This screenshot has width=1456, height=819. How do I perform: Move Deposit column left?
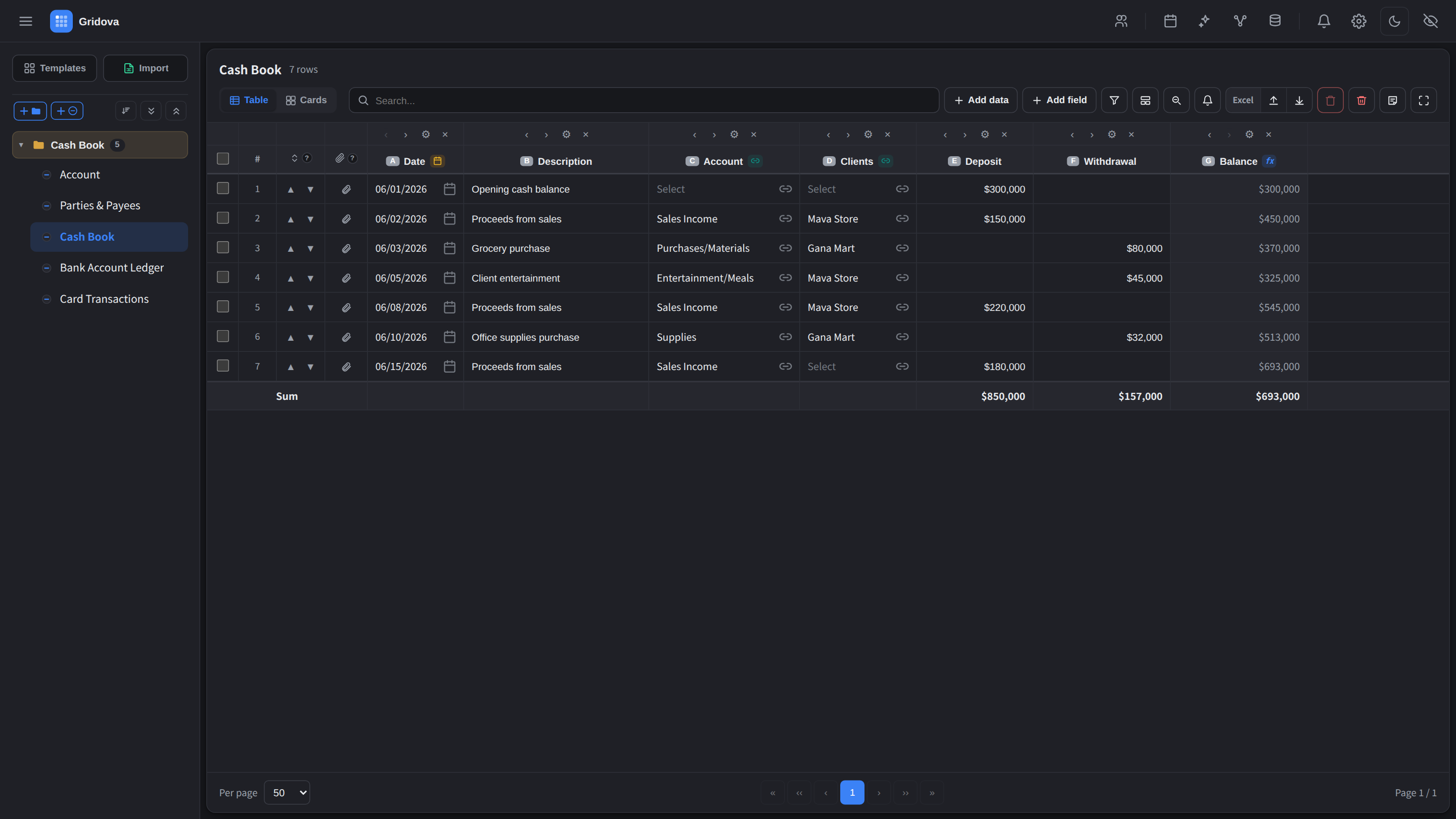pyautogui.click(x=945, y=134)
